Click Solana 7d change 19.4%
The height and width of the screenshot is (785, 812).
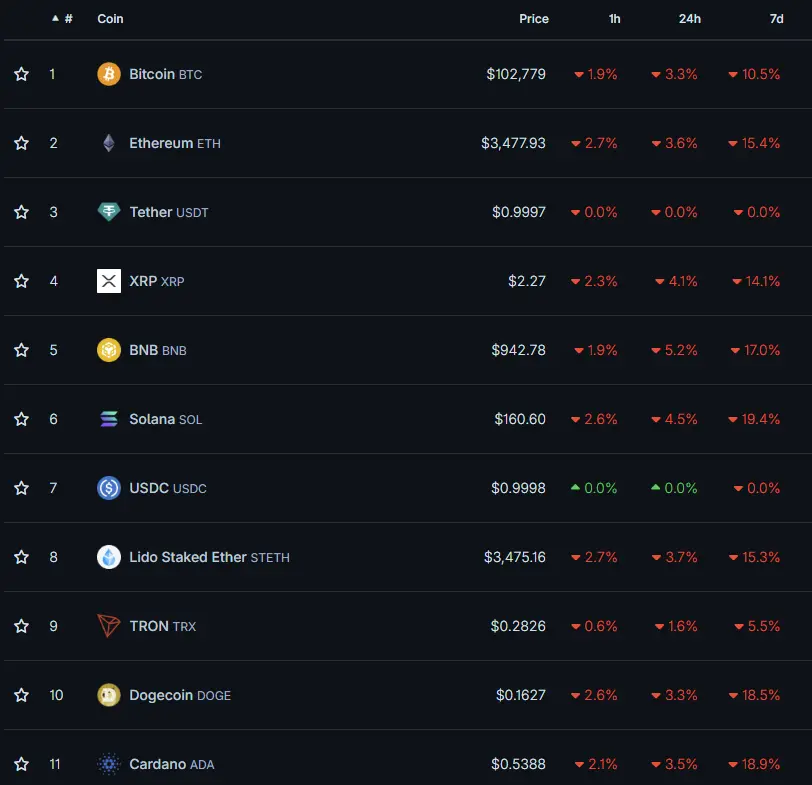coord(754,419)
